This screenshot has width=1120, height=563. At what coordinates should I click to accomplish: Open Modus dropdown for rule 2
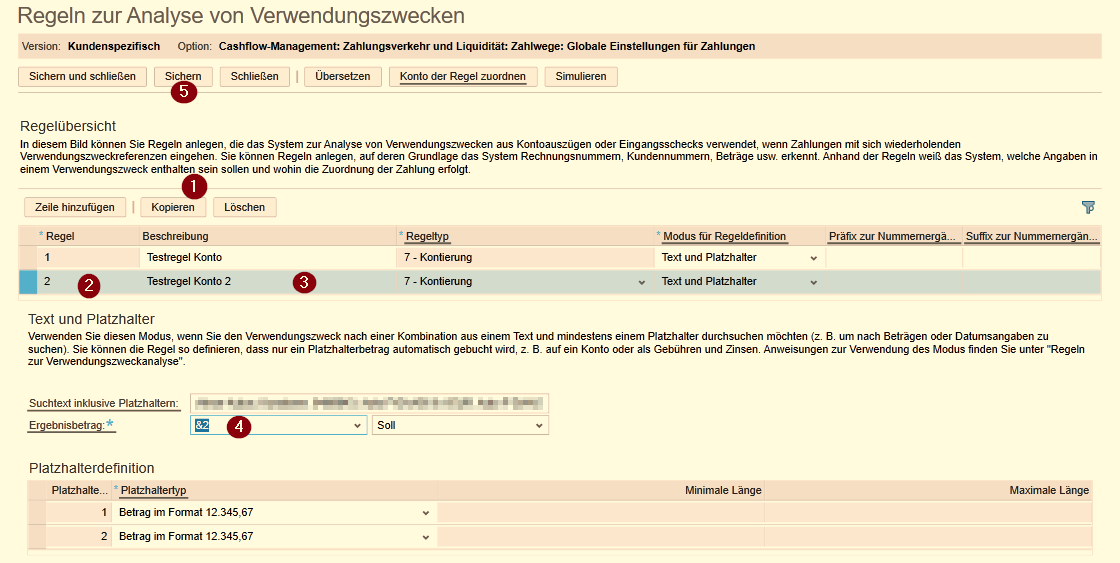tap(813, 282)
